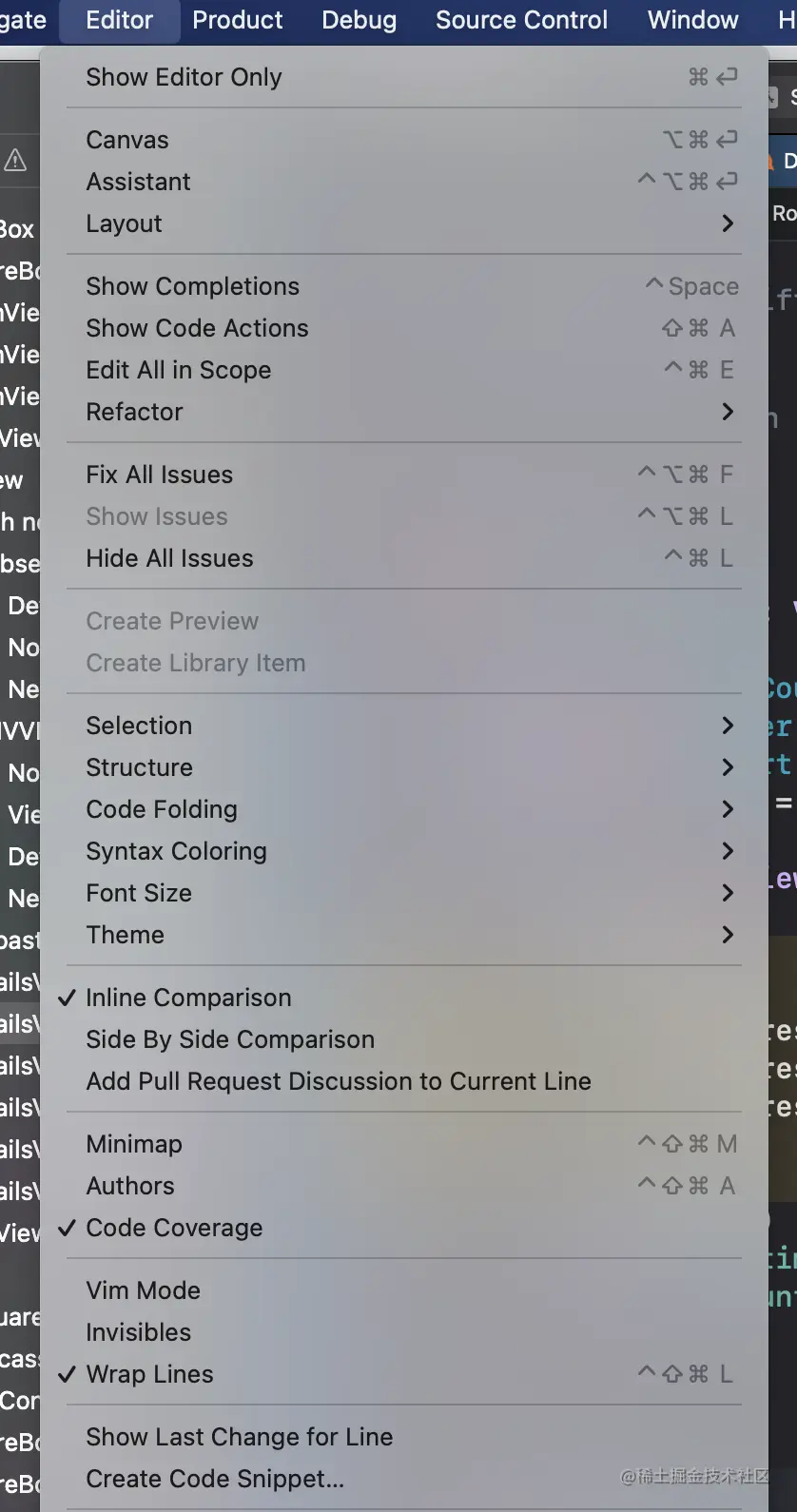
Task: Select Show Editor Only
Action: coord(184,77)
